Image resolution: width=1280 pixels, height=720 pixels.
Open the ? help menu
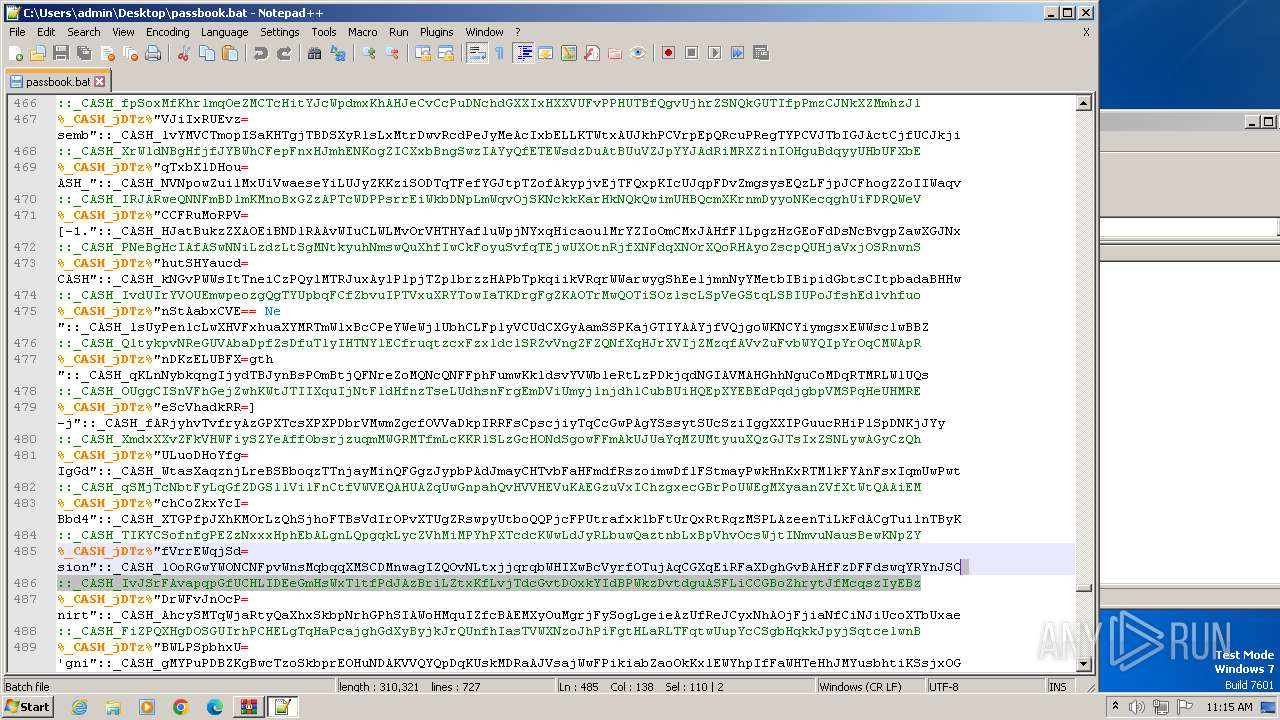[x=517, y=32]
